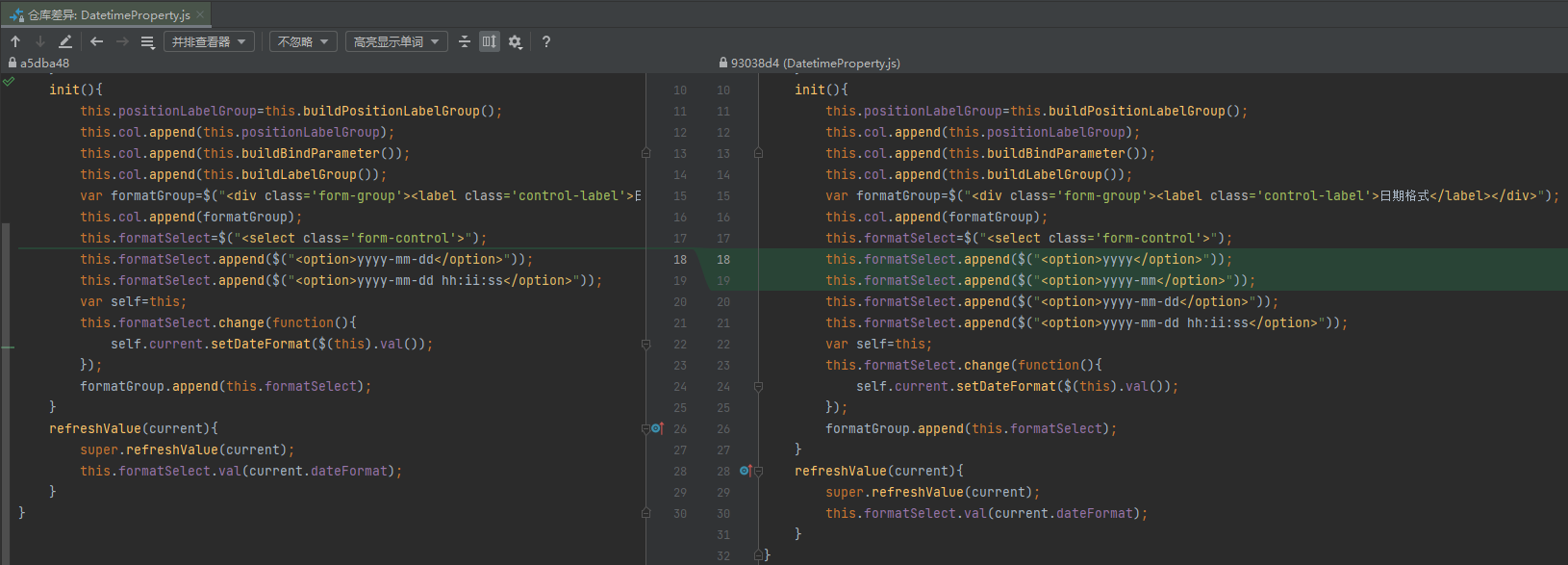Viewport: 1568px width, 565px height.
Task: Click refreshValue(current){ in left pane
Action: (134, 428)
